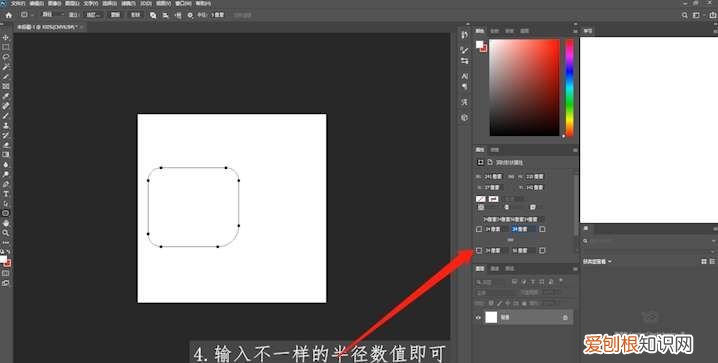Click the search icon at top right

(685, 15)
